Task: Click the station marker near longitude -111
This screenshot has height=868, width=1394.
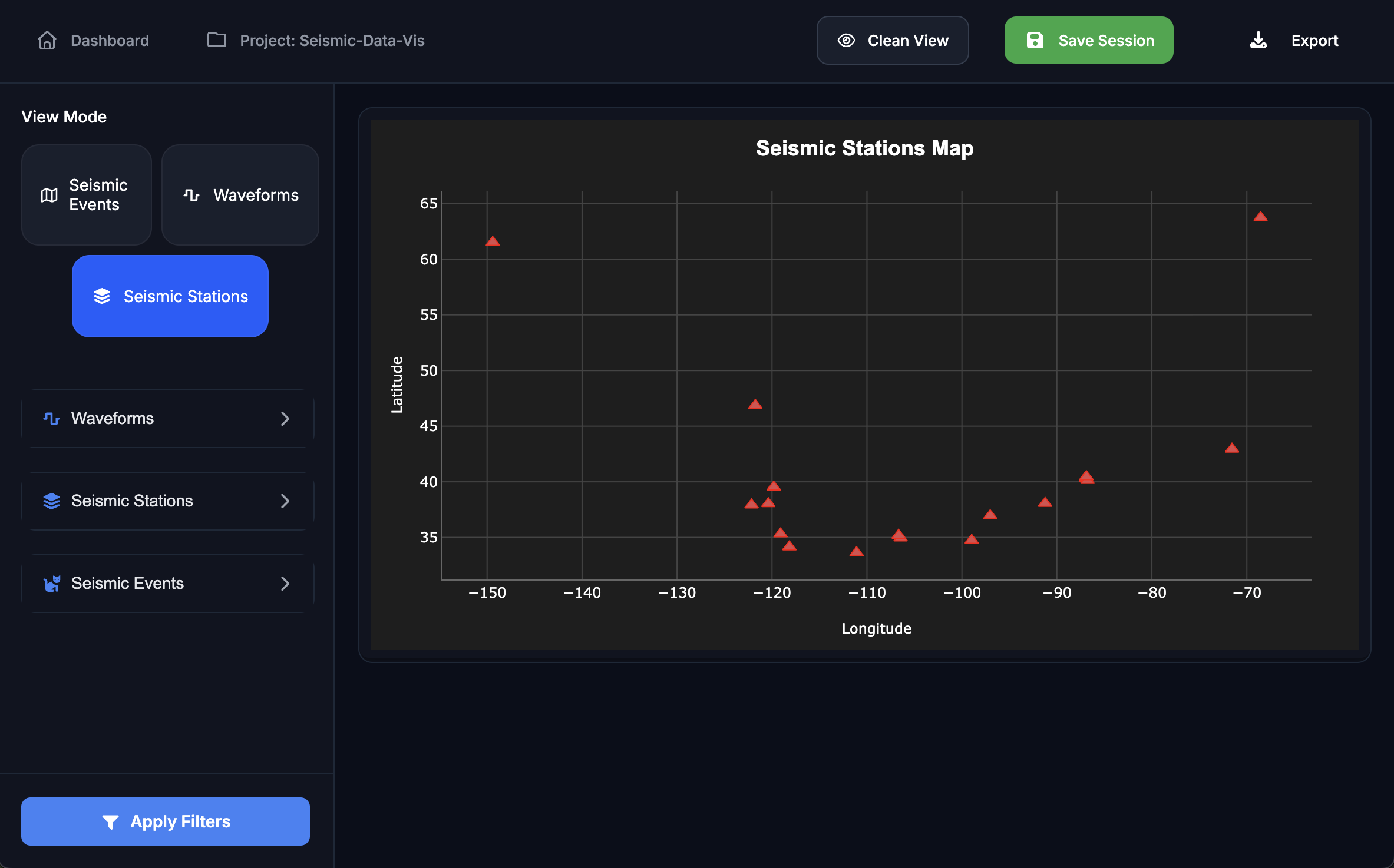Action: point(856,552)
